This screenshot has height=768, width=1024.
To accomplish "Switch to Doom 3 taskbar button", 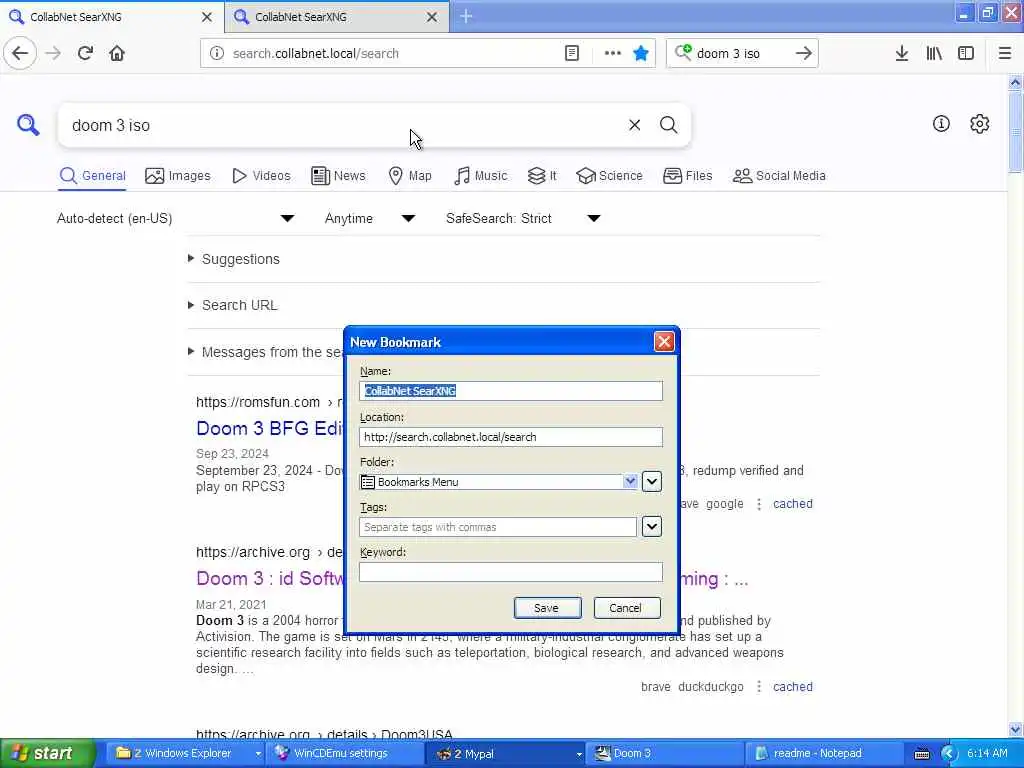I will click(665, 753).
